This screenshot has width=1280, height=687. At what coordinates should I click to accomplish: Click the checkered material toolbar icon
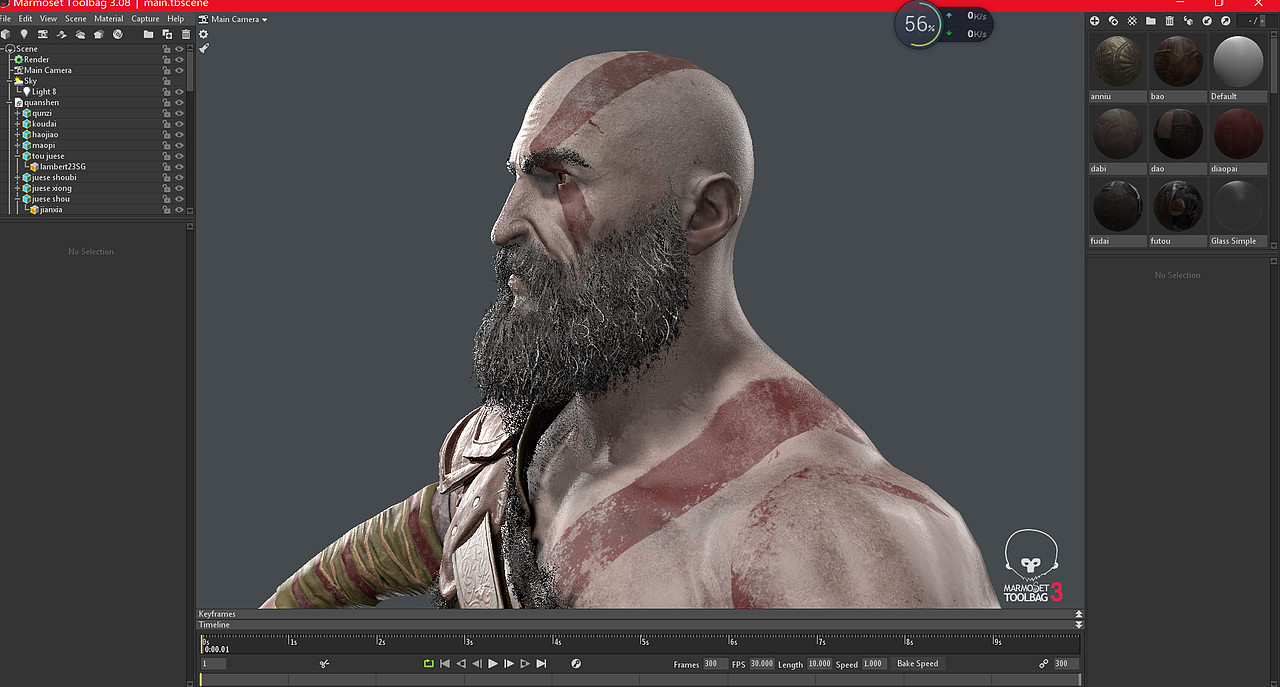[1132, 21]
